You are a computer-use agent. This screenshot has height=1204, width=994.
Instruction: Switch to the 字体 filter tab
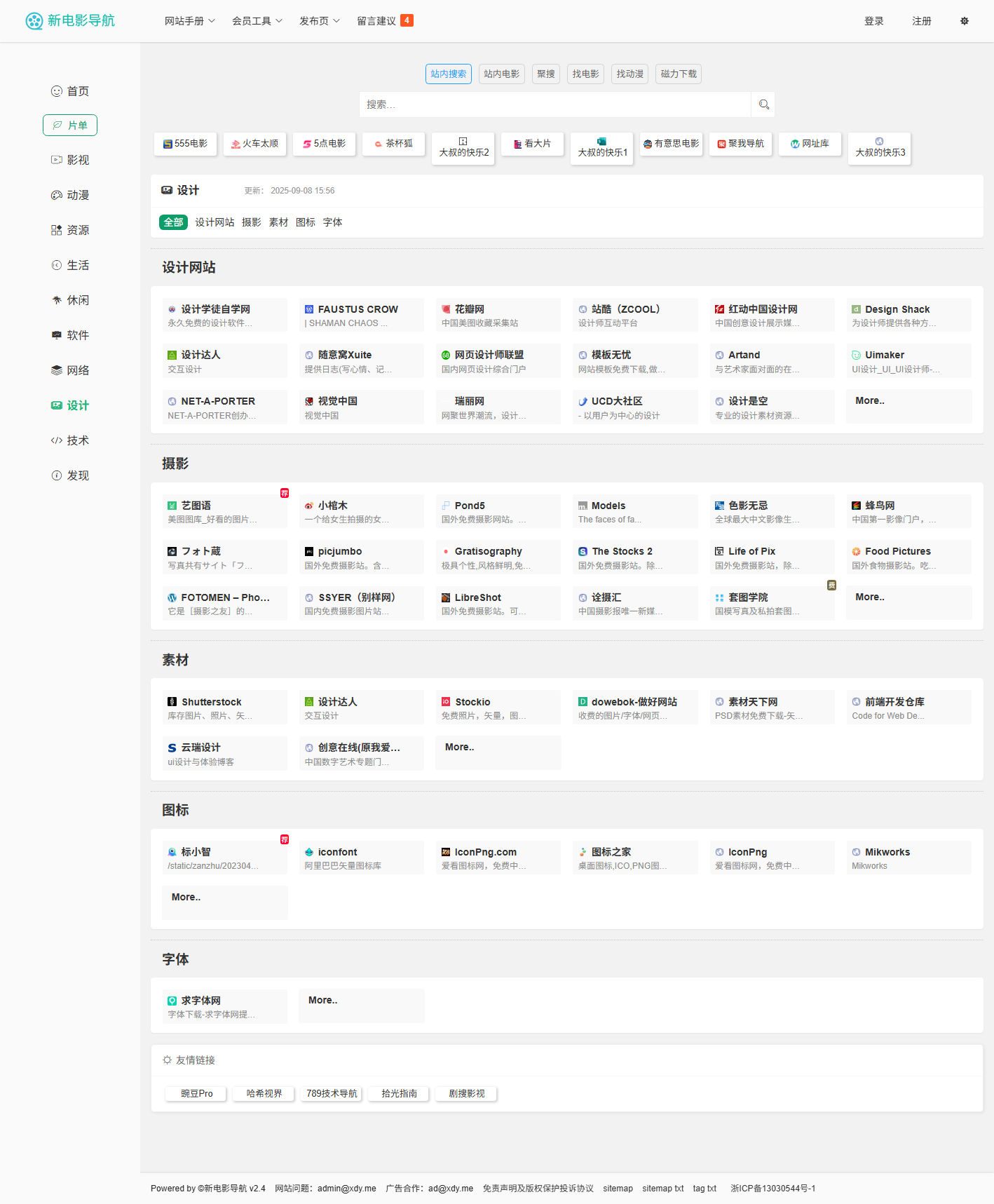(x=332, y=222)
